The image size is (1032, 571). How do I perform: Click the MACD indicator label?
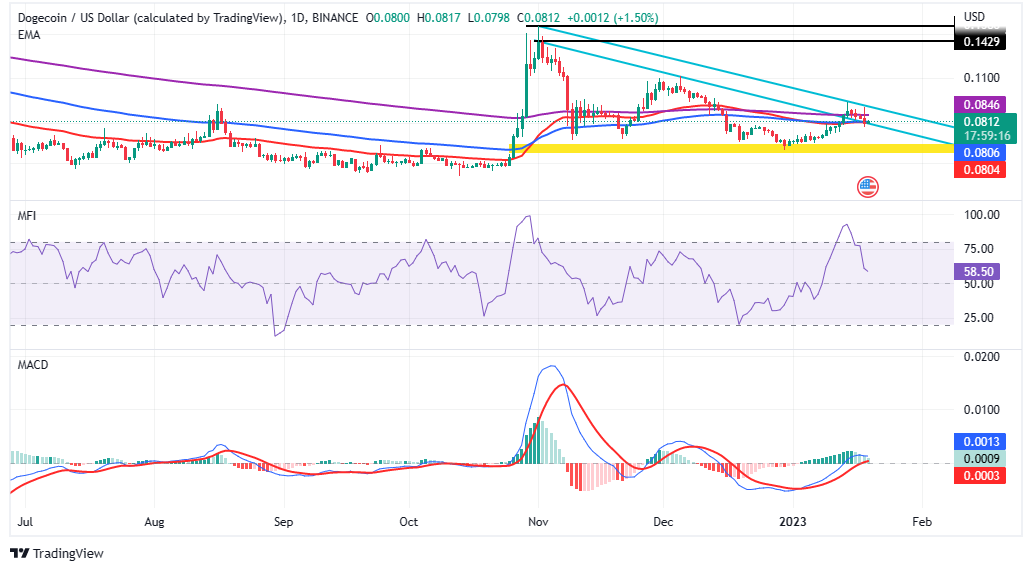coord(33,365)
